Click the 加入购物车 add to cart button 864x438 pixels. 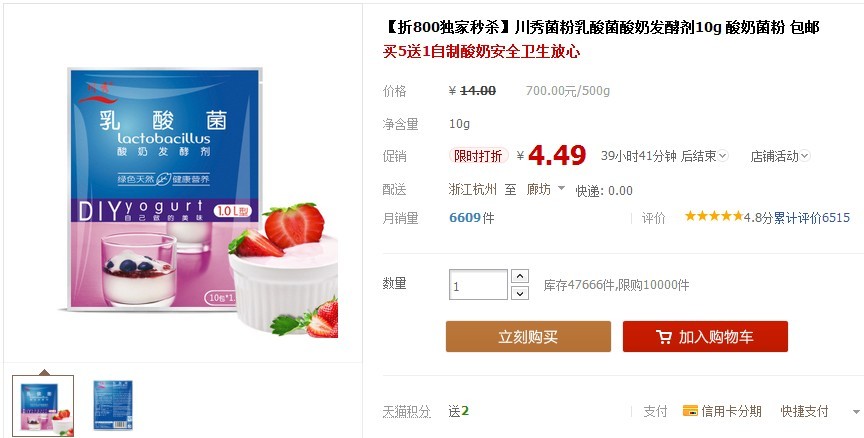705,336
